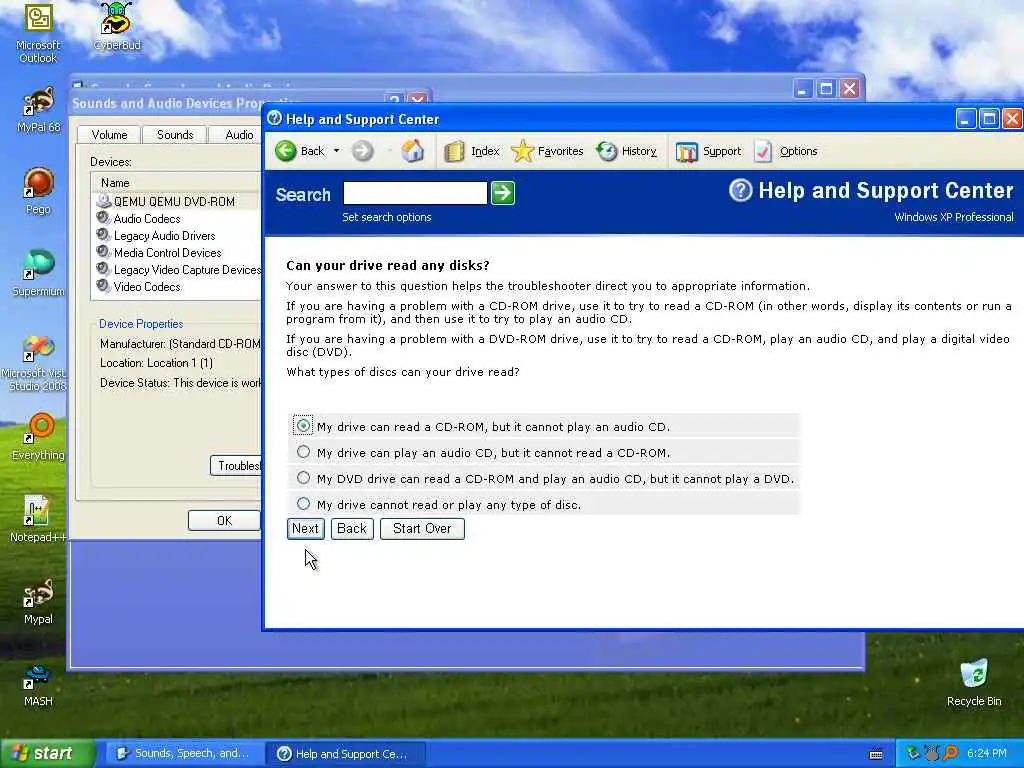The image size is (1024, 768).
Task: Click the keyboard icon in taskbar
Action: pyautogui.click(x=876, y=754)
